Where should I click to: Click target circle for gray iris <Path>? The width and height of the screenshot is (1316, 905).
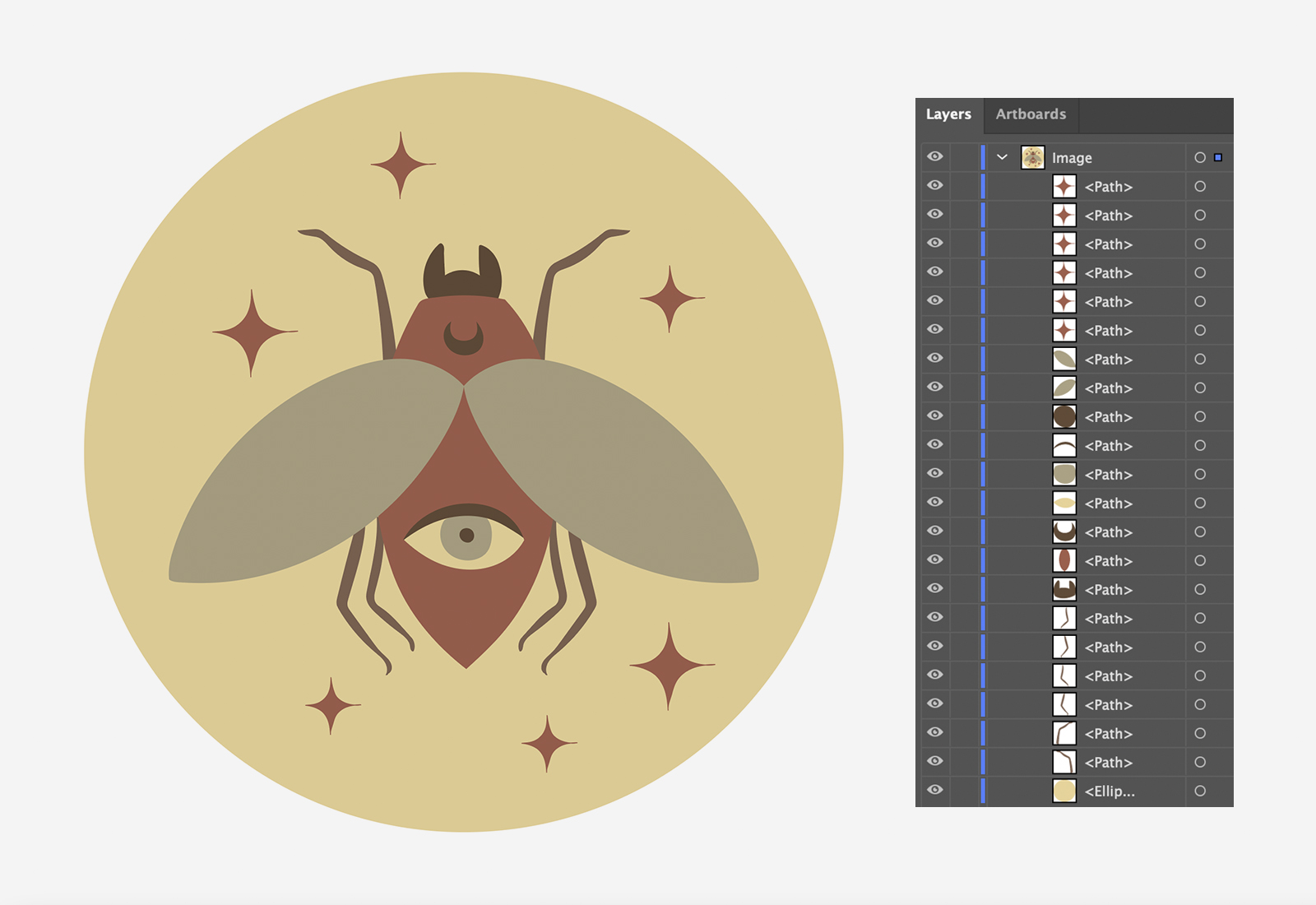1200,474
